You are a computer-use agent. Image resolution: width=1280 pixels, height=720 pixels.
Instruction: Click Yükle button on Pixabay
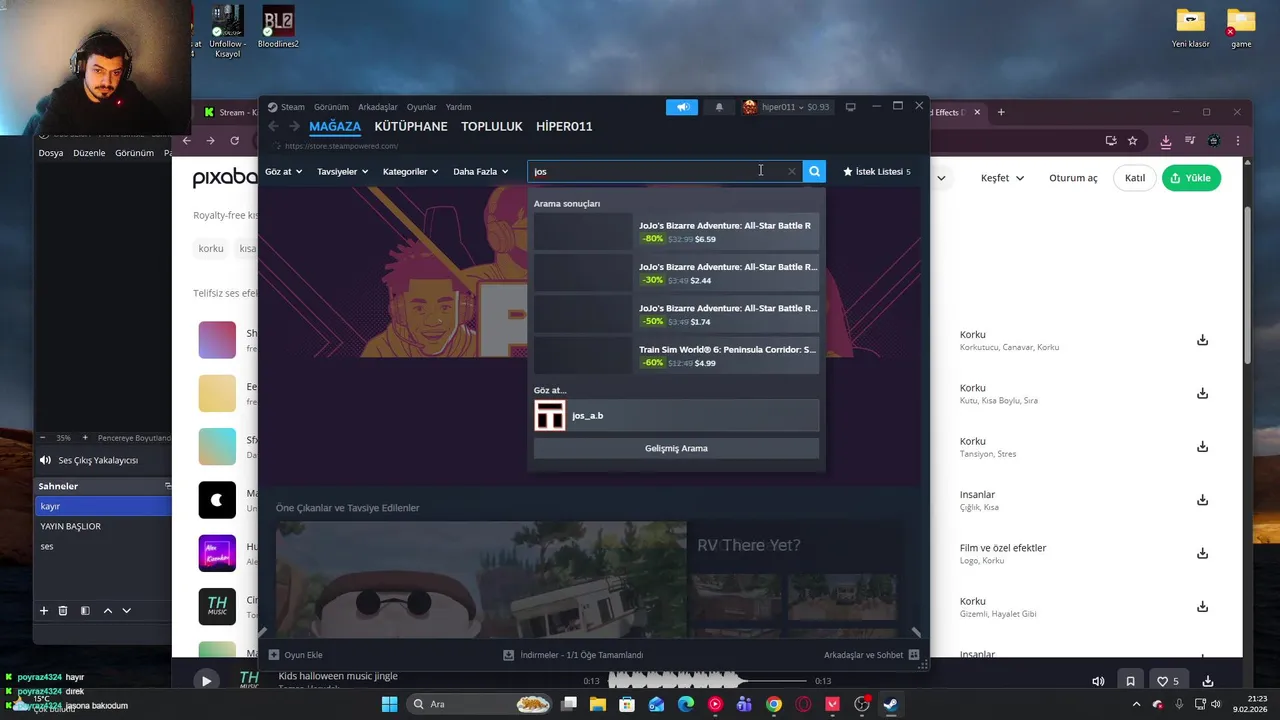point(1191,178)
